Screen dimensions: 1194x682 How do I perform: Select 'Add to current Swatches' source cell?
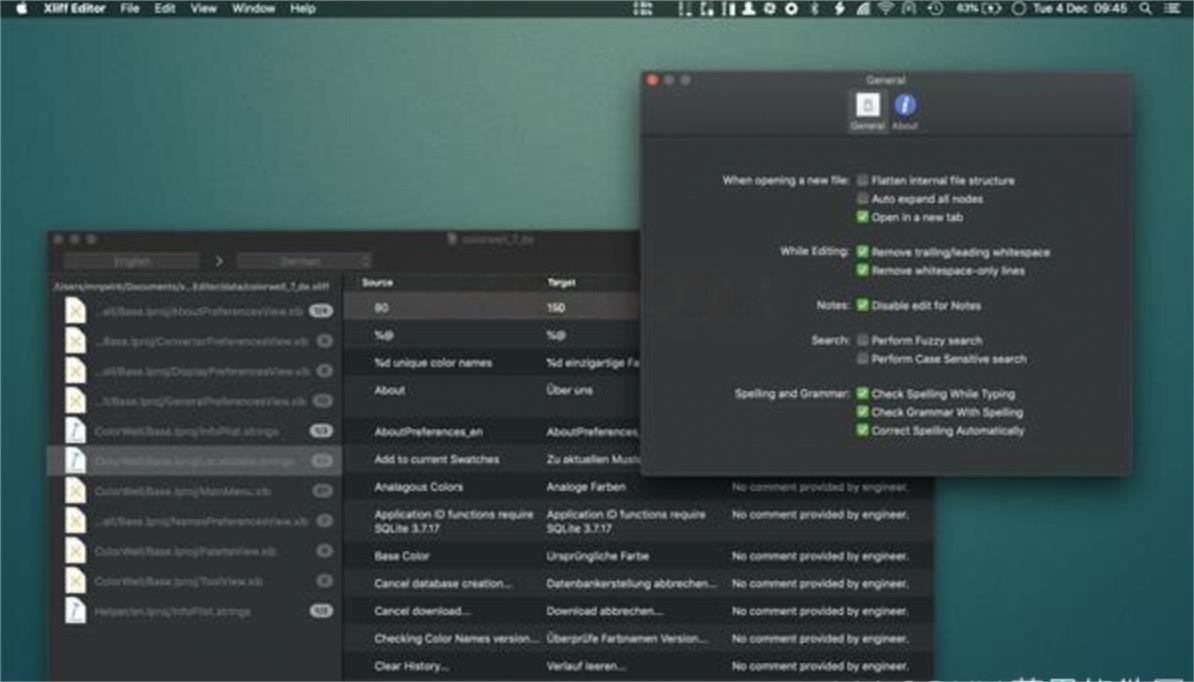pos(437,459)
